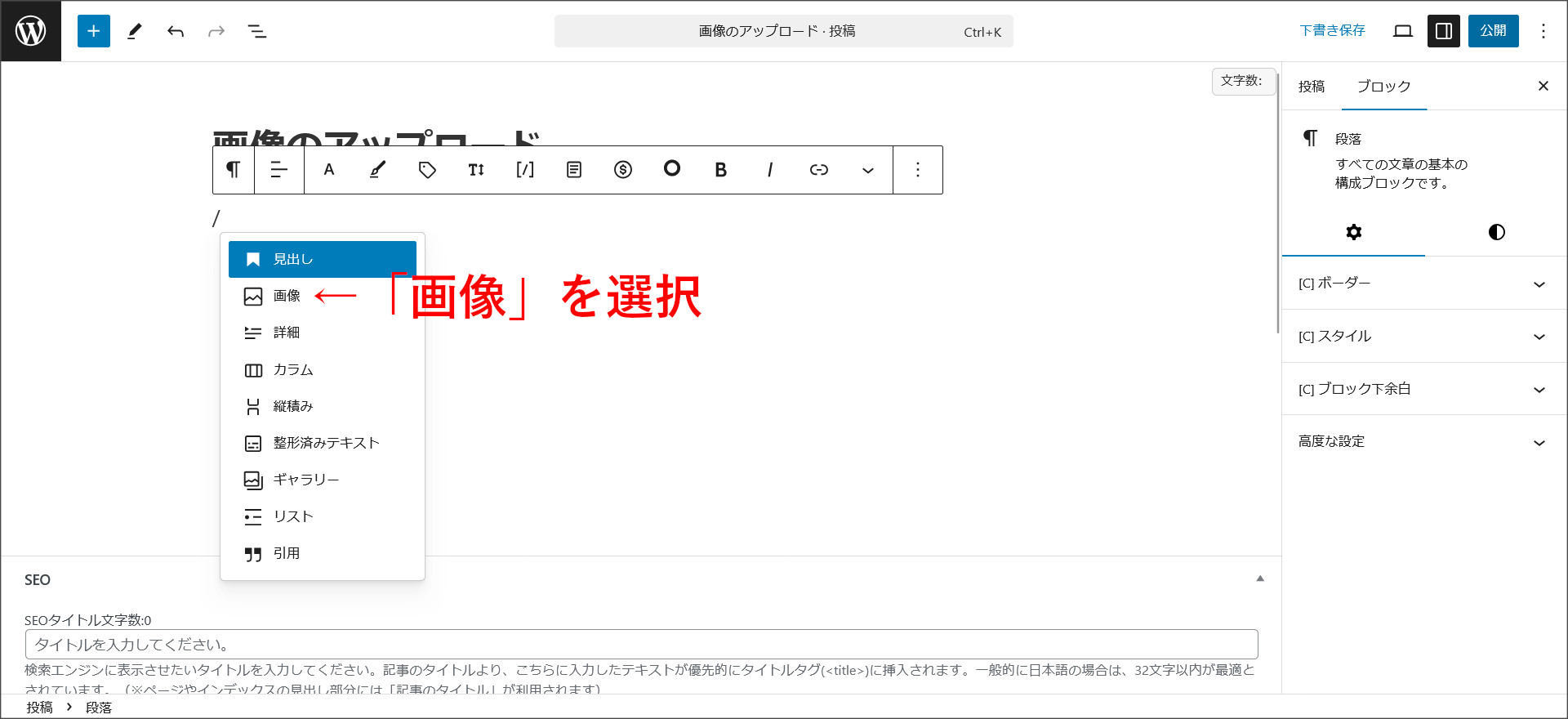Open the block inserter plus button
This screenshot has width=1568, height=719.
coord(94,31)
